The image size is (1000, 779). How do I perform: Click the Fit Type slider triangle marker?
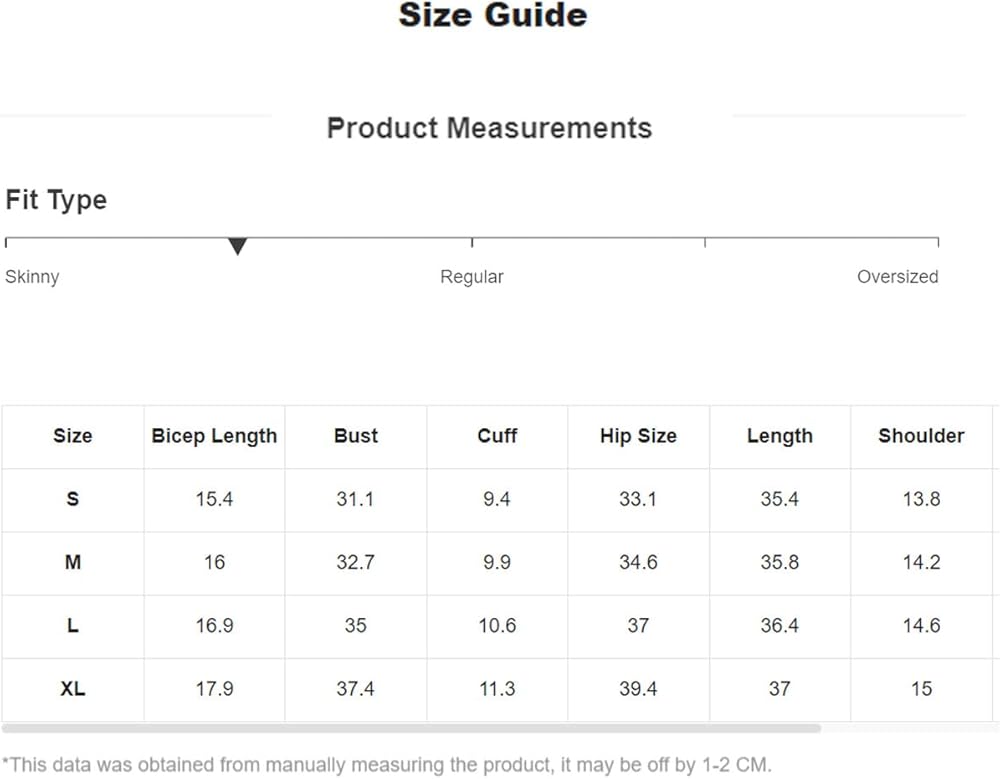(237, 246)
